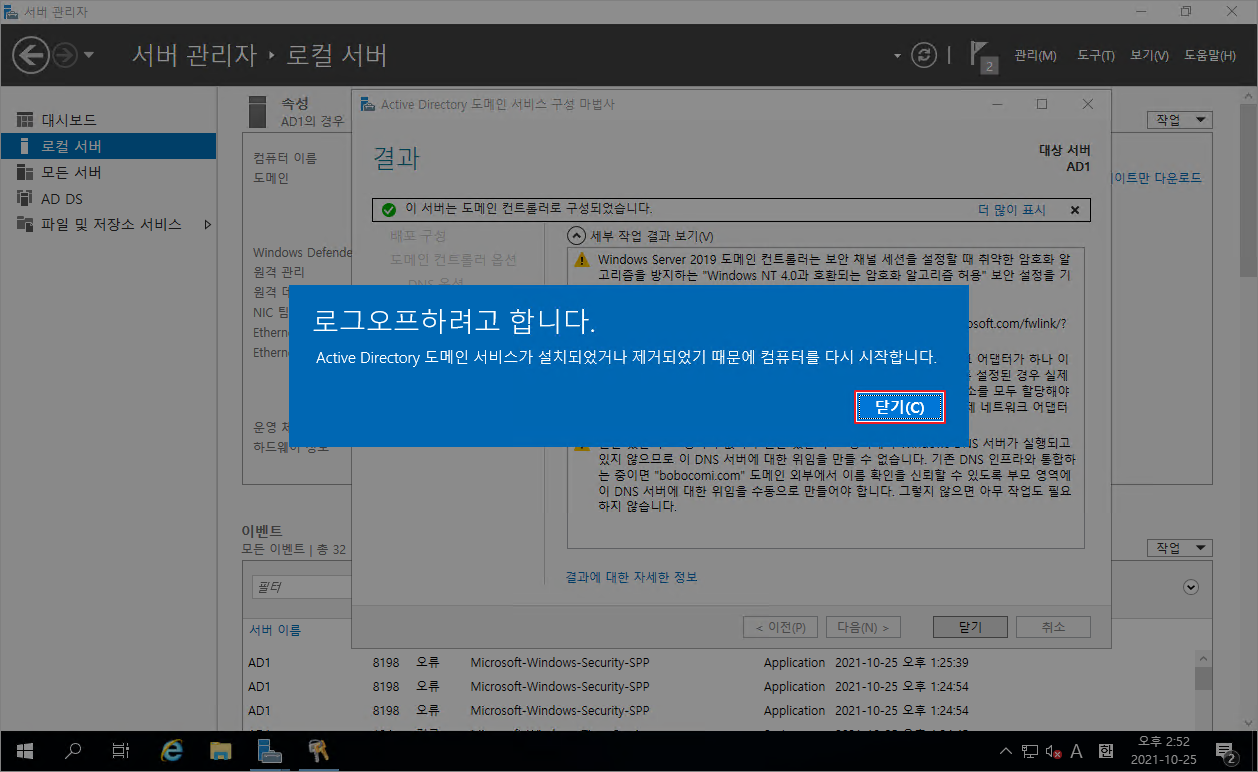
Task: Click the 이벤트 section heading
Action: [x=262, y=531]
